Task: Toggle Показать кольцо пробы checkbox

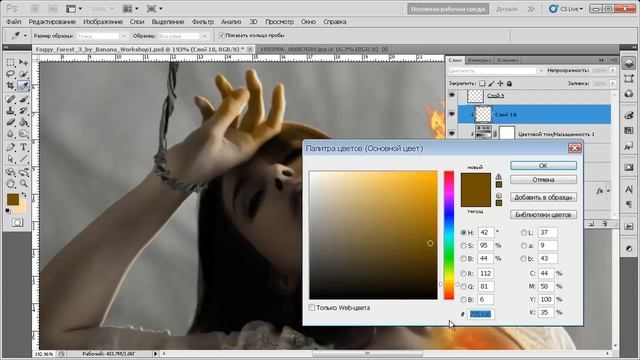Action: [222, 36]
